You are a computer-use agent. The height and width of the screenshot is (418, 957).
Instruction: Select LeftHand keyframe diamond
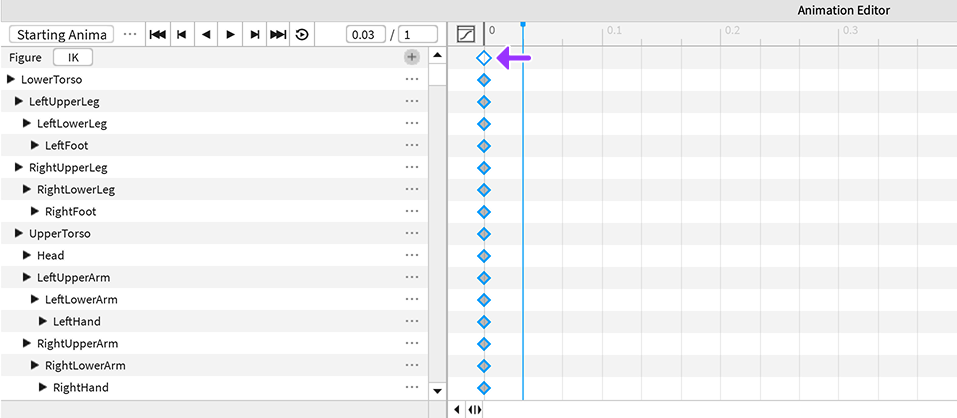click(484, 322)
